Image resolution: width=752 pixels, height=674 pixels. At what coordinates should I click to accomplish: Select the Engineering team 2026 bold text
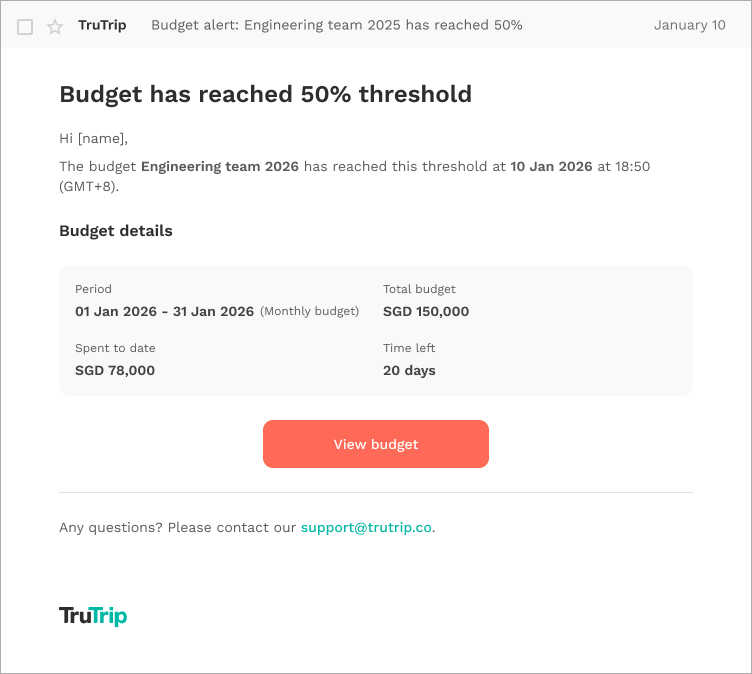220,166
